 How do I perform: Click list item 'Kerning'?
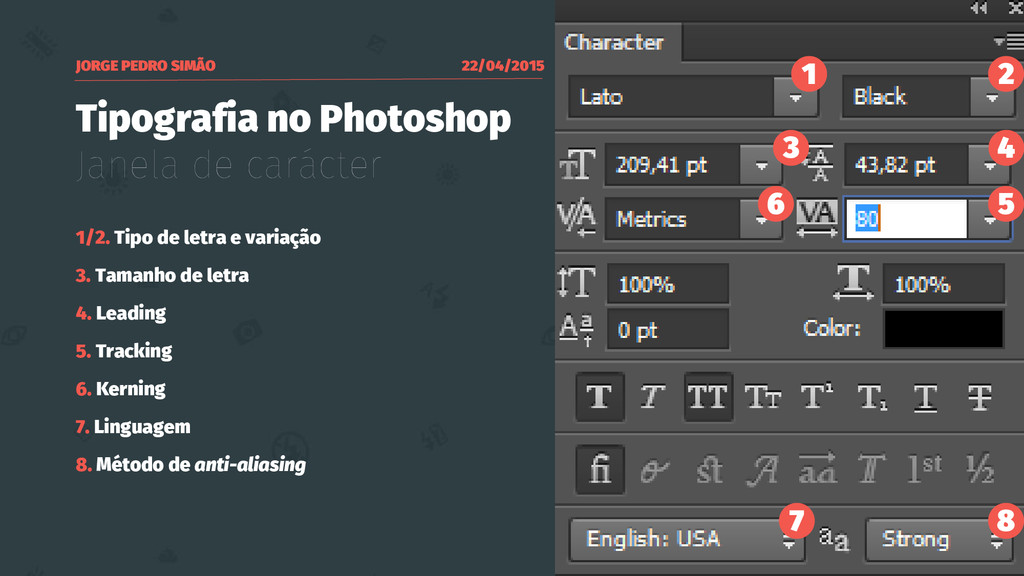[131, 389]
